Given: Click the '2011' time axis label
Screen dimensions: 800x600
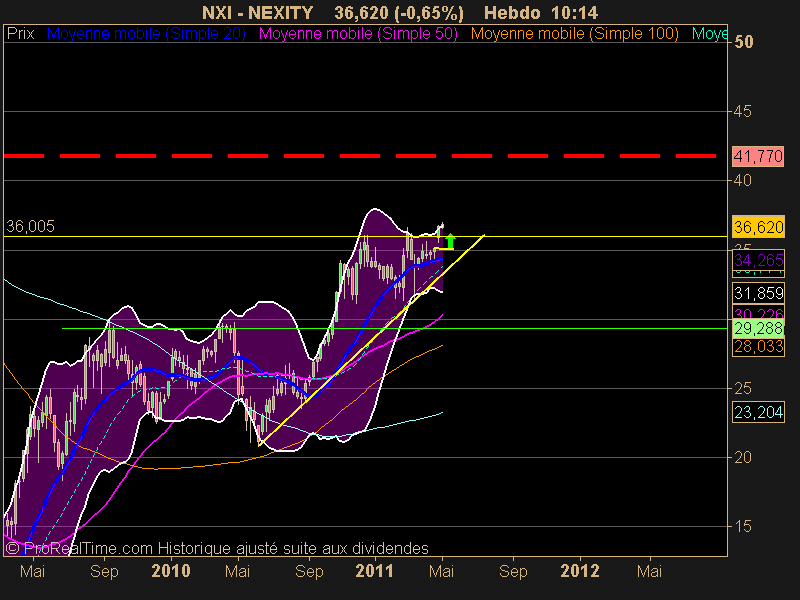Looking at the screenshot, I should tap(374, 571).
